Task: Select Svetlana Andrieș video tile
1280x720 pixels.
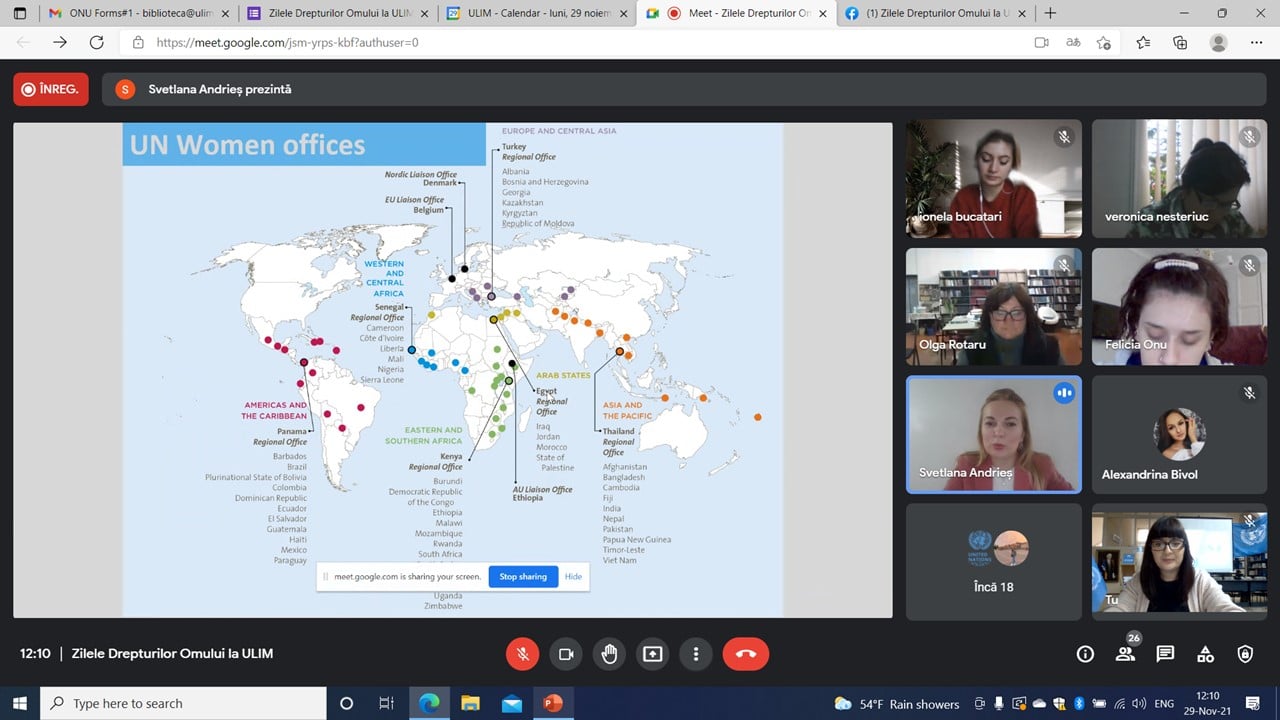Action: (x=994, y=435)
